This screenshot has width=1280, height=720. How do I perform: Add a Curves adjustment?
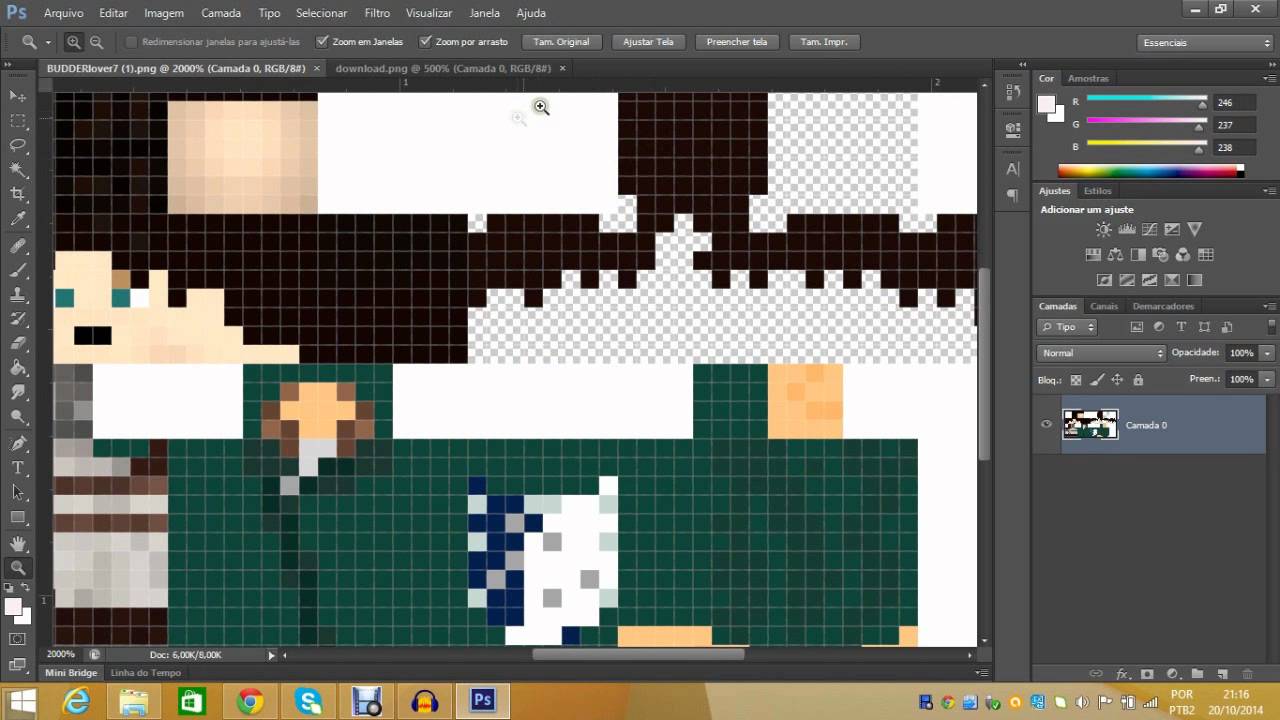[x=1149, y=230]
